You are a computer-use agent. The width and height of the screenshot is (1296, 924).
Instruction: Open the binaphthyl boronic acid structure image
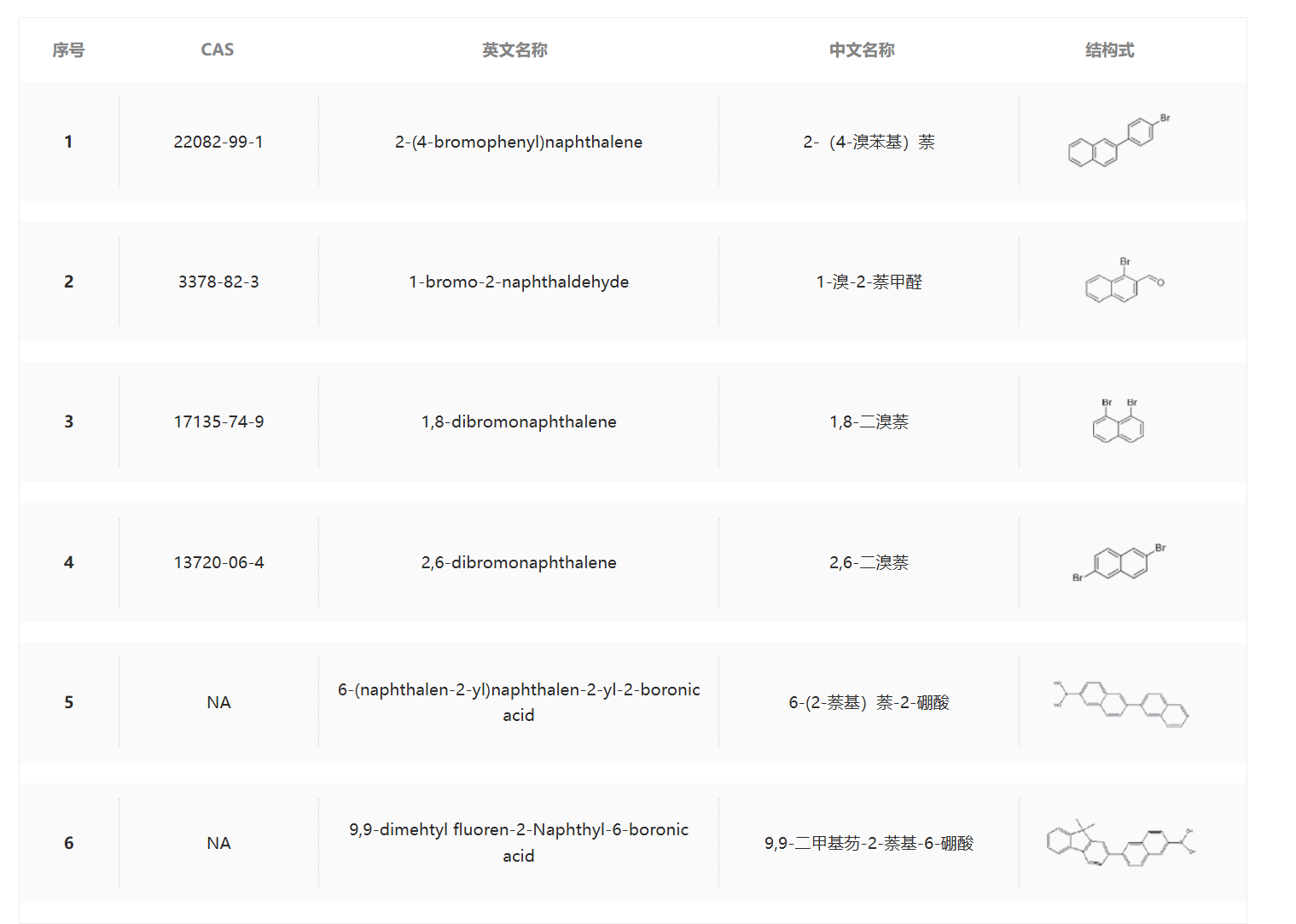click(1120, 703)
